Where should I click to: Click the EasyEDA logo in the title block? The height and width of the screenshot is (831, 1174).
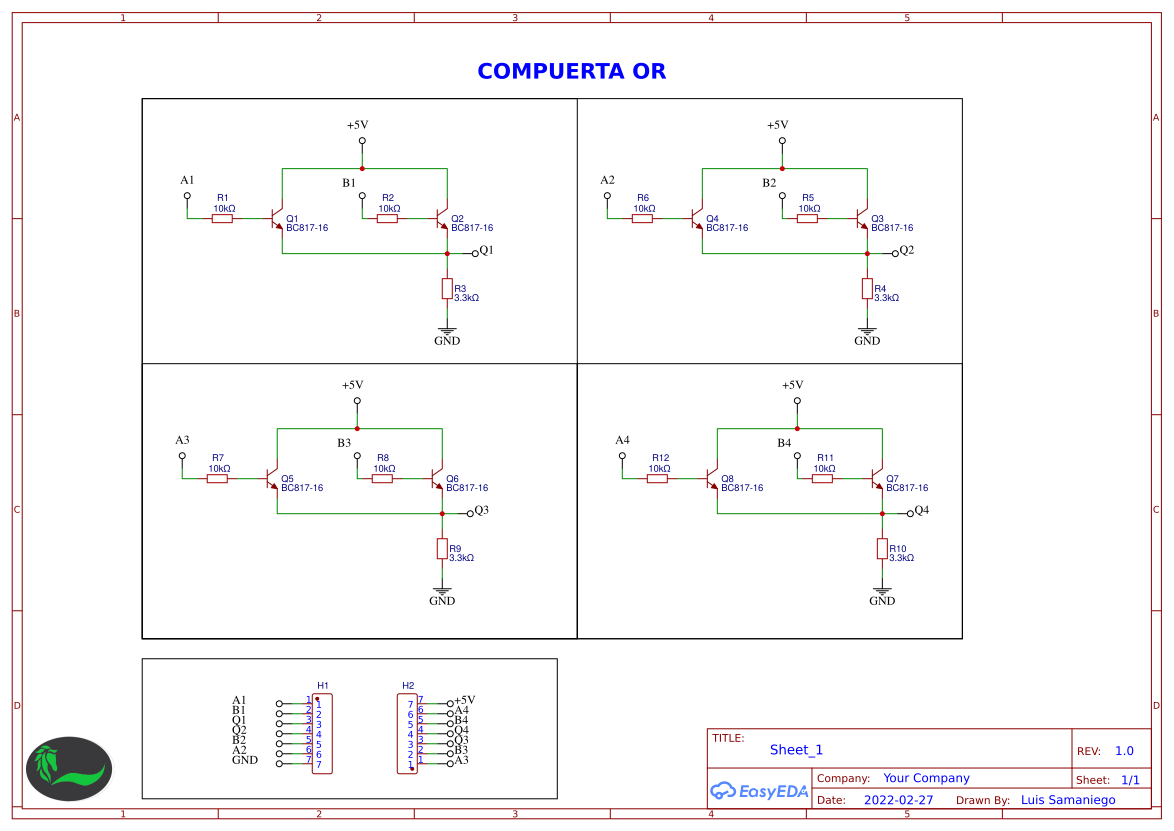(x=758, y=790)
